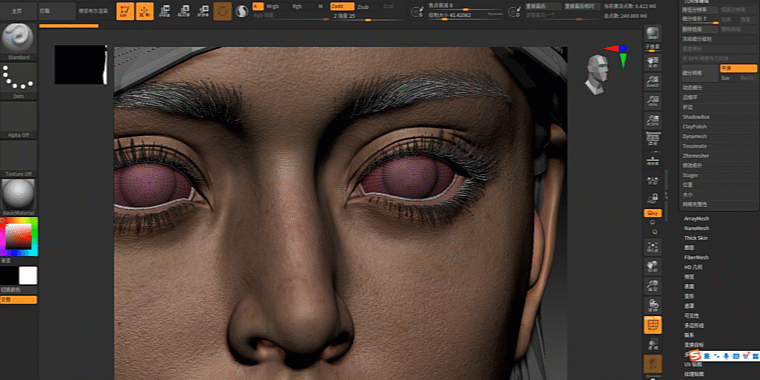Open the Dots stroke type picker

pos(18,80)
